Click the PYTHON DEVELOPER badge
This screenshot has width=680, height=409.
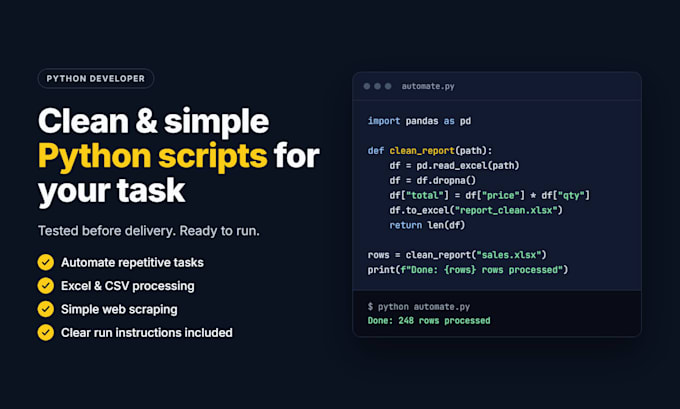pyautogui.click(x=96, y=79)
